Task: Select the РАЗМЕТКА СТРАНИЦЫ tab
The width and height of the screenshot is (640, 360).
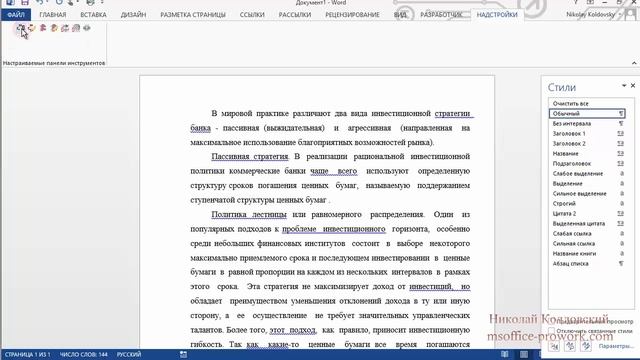Action: coord(193,15)
